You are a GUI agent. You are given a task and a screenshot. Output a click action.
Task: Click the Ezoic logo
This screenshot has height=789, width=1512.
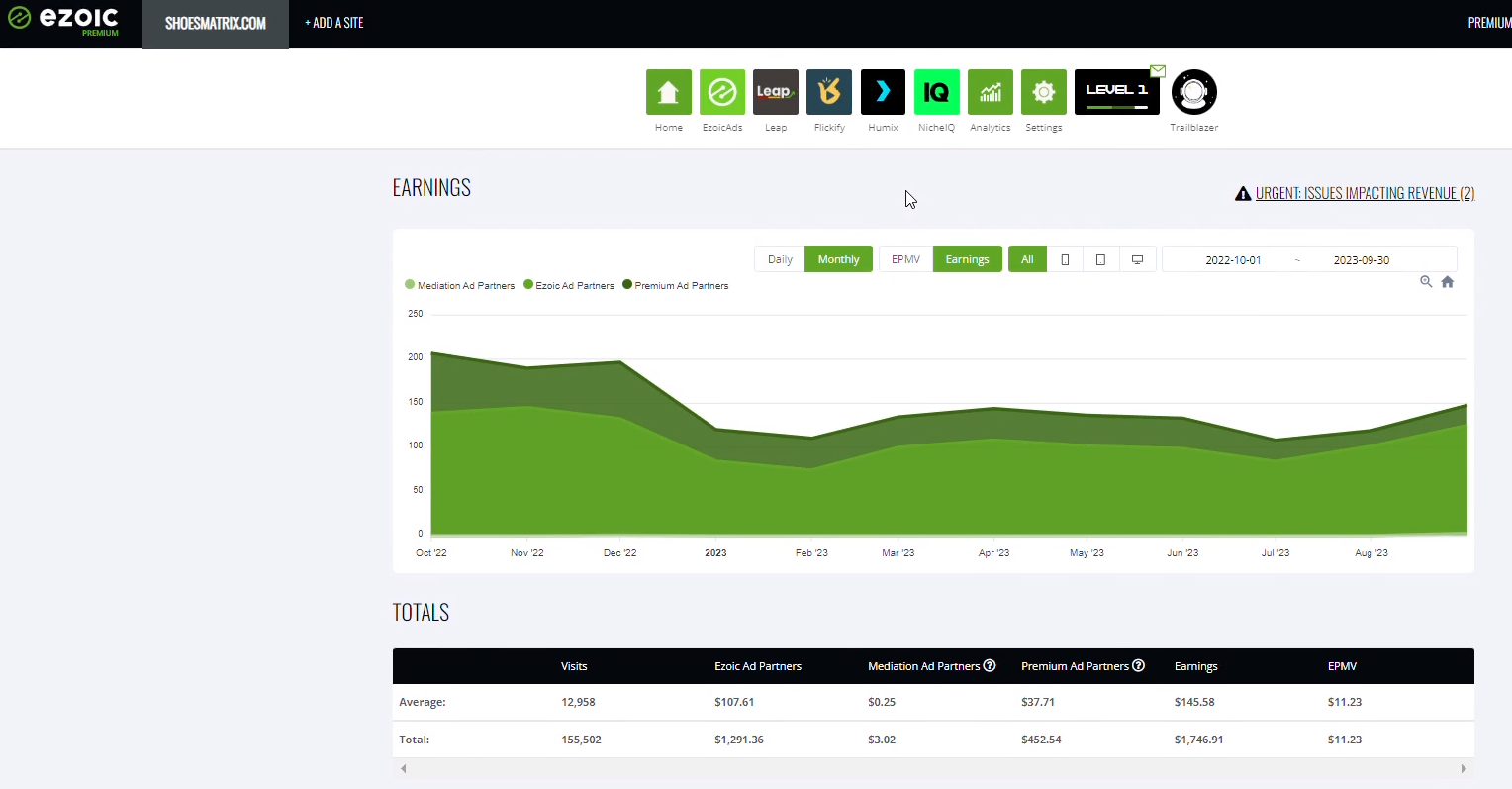tap(63, 19)
